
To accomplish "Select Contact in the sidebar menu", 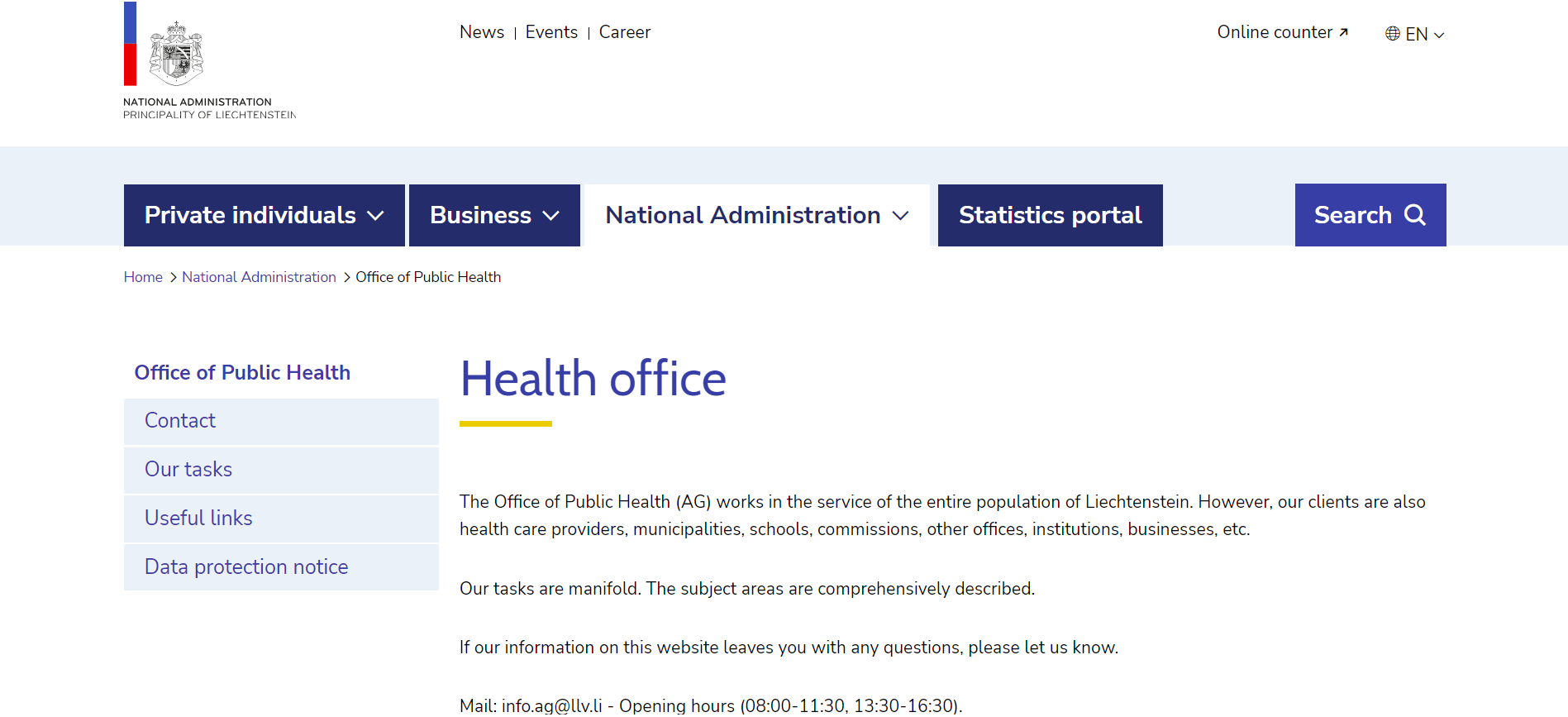I will (180, 421).
